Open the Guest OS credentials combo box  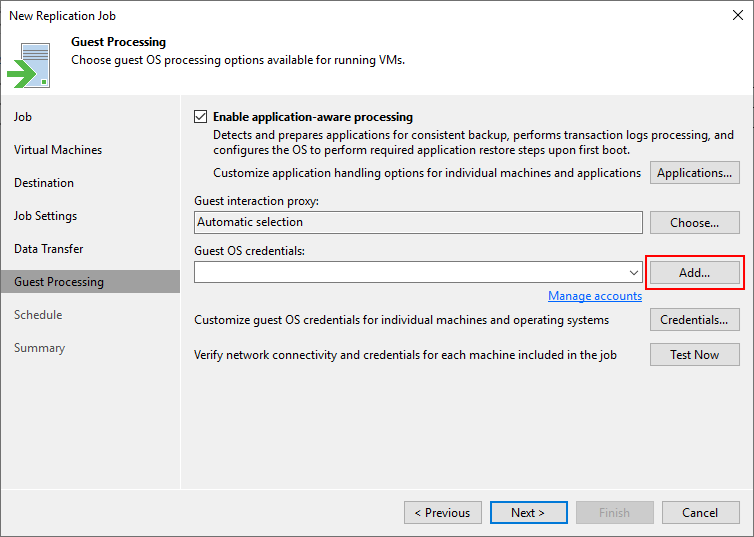(x=418, y=273)
